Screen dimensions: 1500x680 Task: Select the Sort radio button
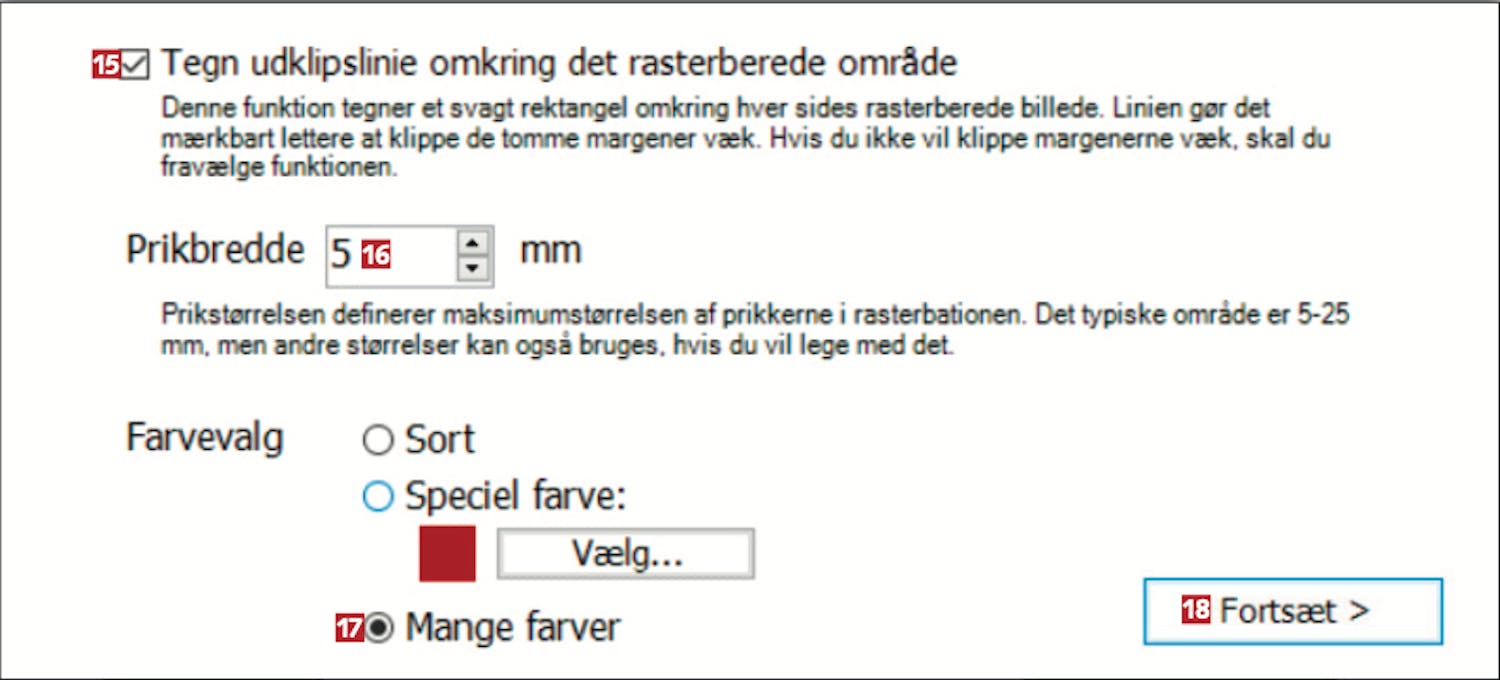(378, 440)
